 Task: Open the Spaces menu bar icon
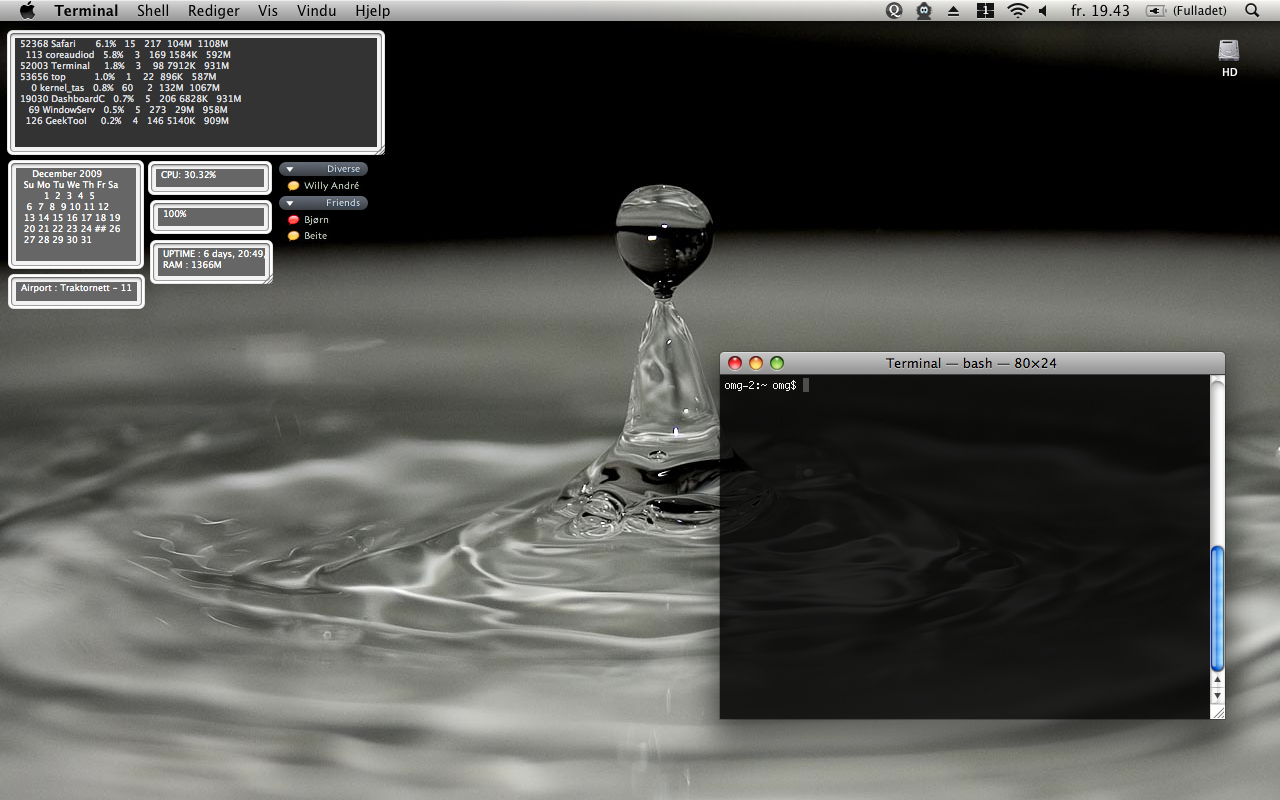point(985,11)
